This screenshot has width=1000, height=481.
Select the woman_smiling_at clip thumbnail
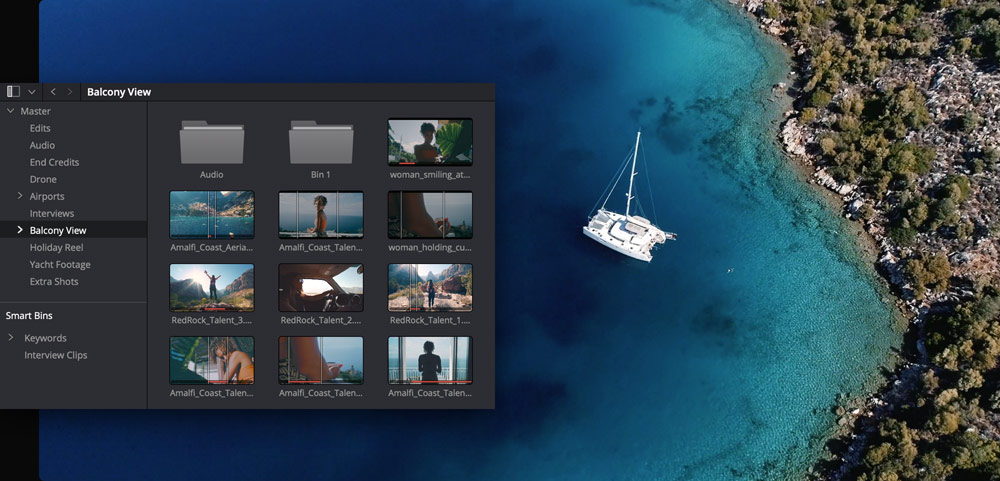[x=430, y=141]
